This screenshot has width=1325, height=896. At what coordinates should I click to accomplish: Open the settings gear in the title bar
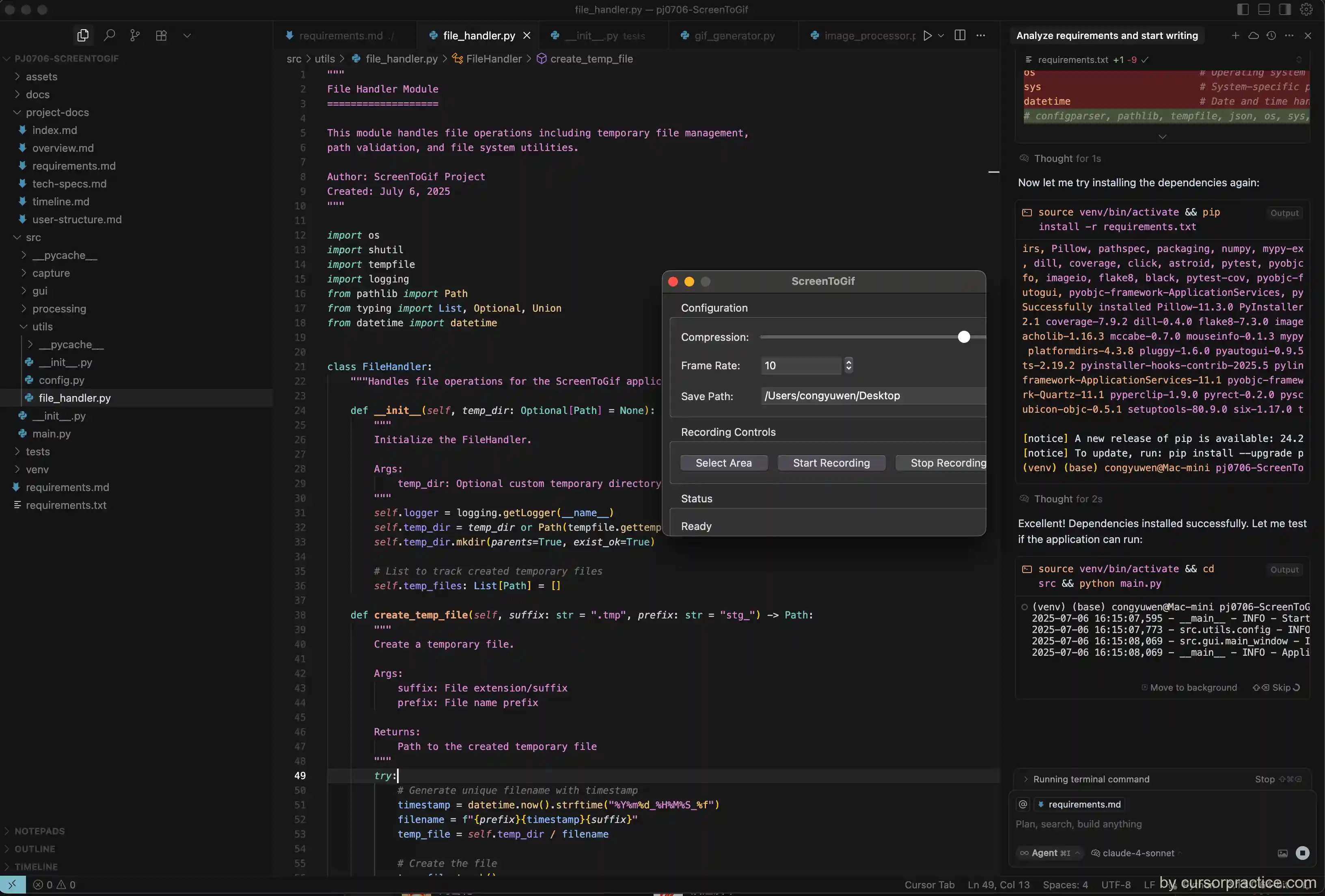click(x=1306, y=10)
